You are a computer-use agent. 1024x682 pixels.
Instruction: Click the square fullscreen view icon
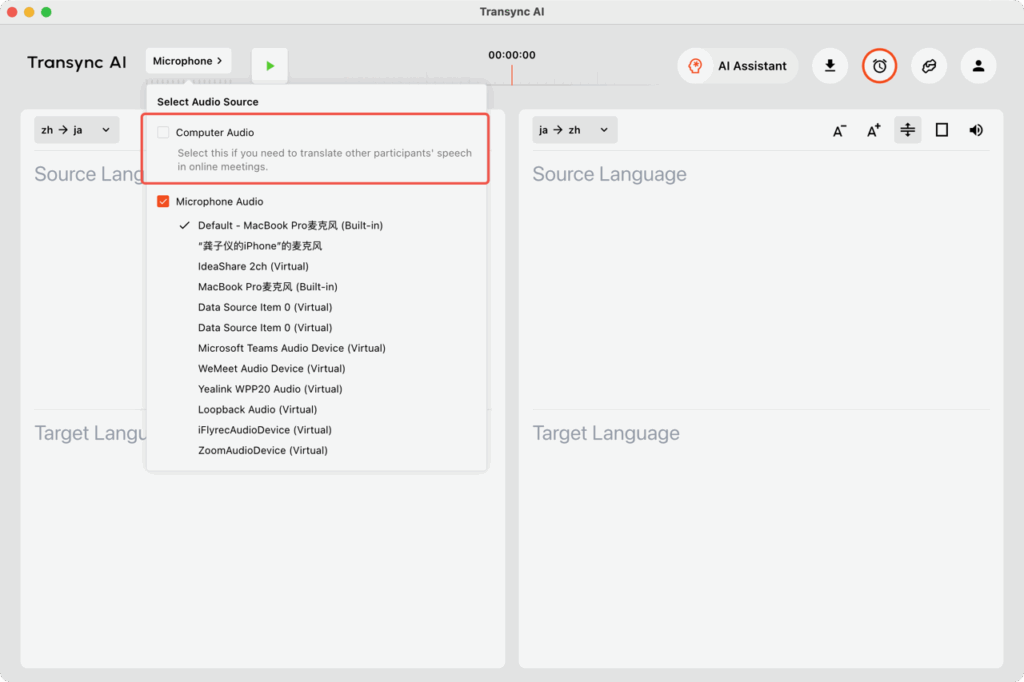pyautogui.click(x=942, y=130)
